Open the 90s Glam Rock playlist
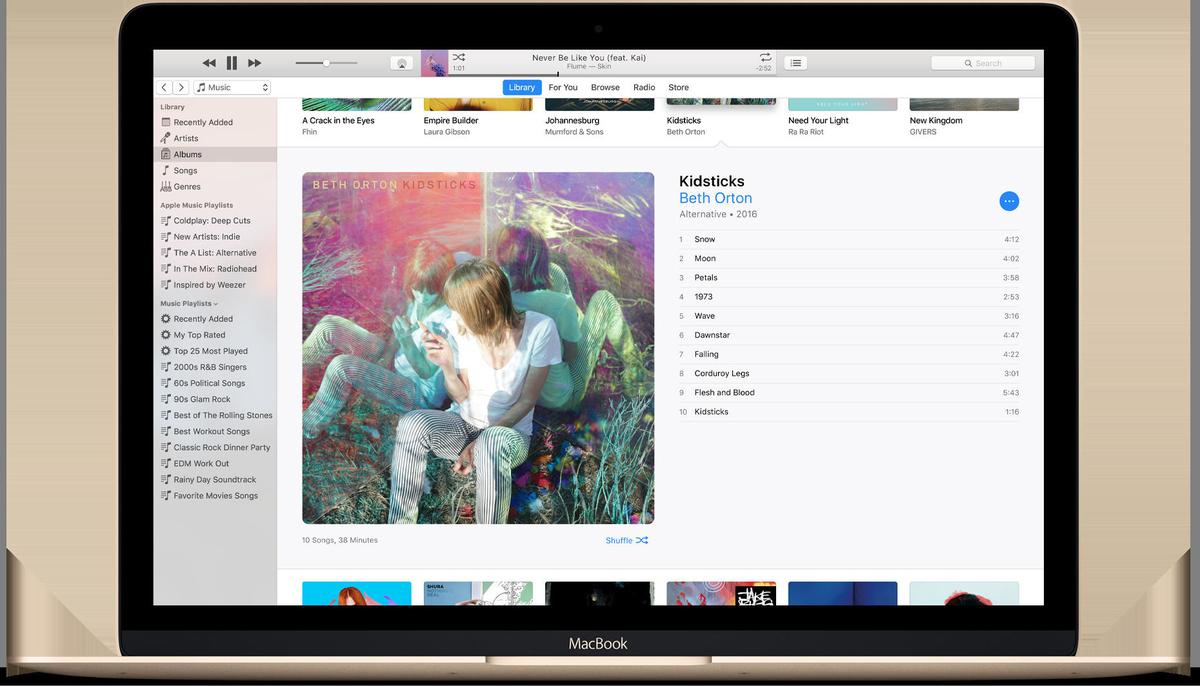 215,399
